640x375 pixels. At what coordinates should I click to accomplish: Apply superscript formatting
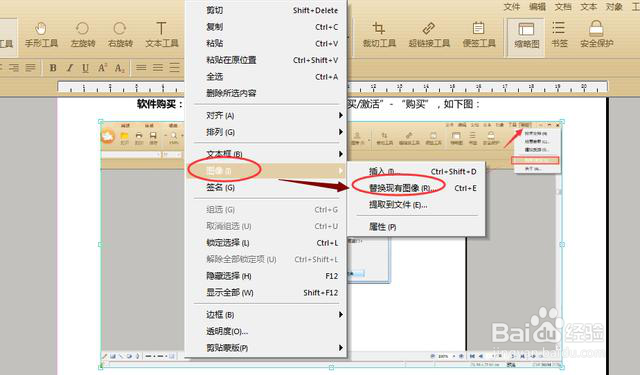click(102, 68)
